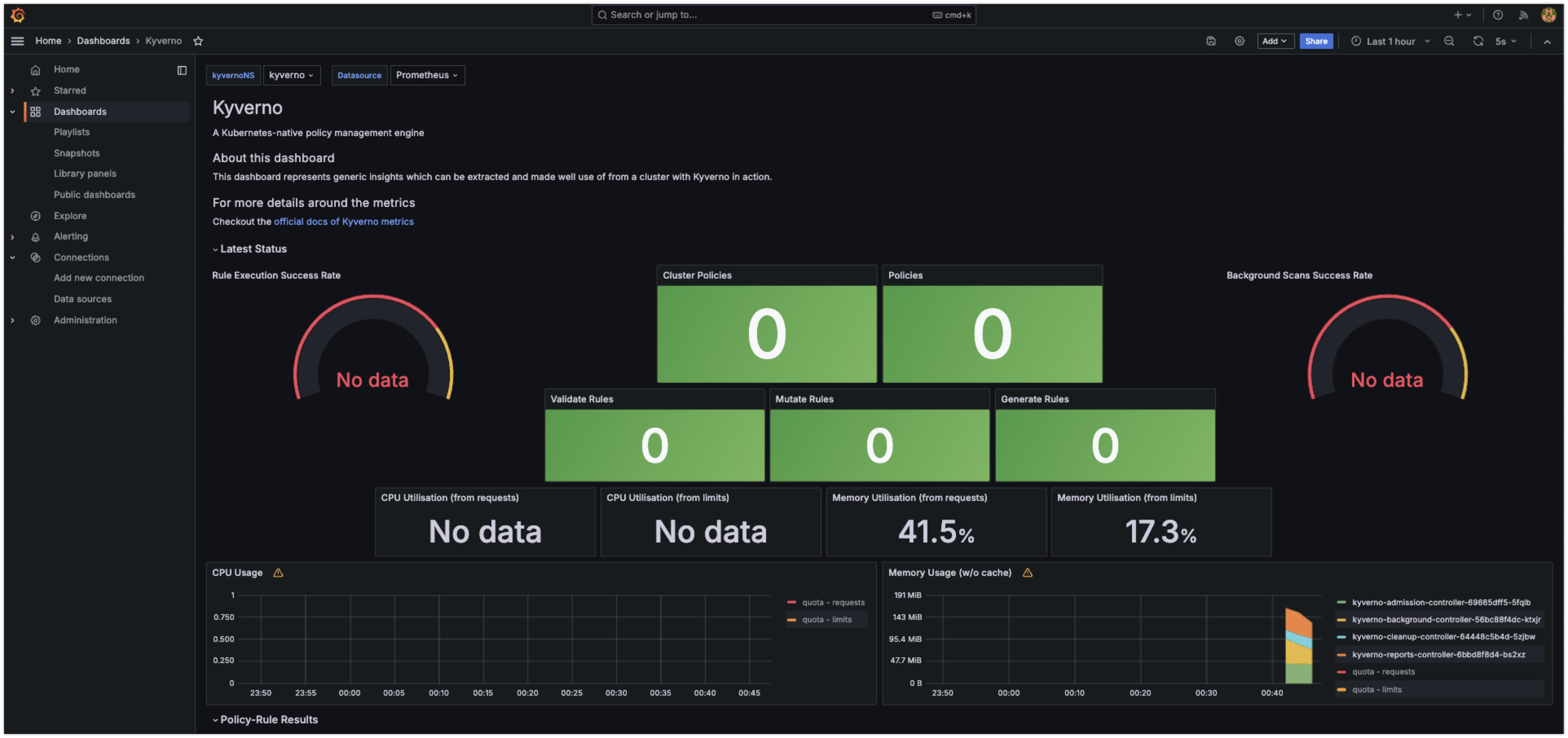Image resolution: width=1568 pixels, height=738 pixels.
Task: Click the Connections icon in sidebar
Action: 35,257
